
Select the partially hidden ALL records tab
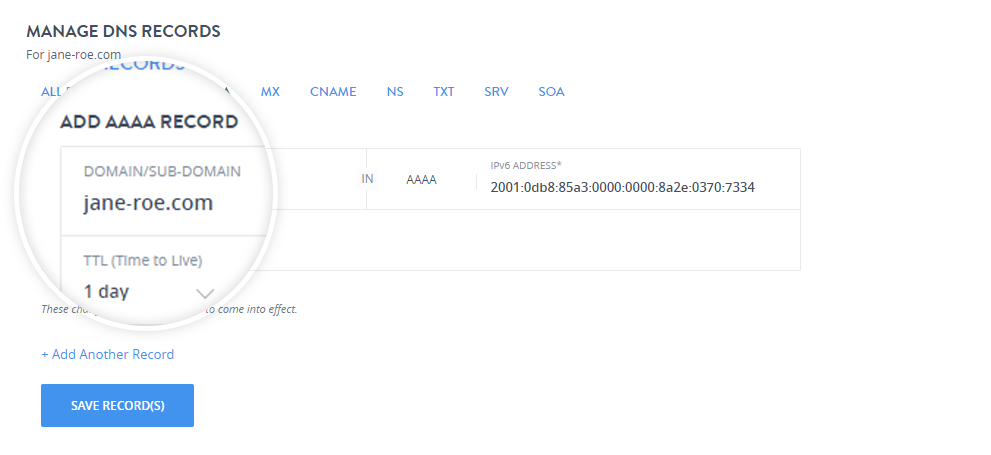(52, 92)
